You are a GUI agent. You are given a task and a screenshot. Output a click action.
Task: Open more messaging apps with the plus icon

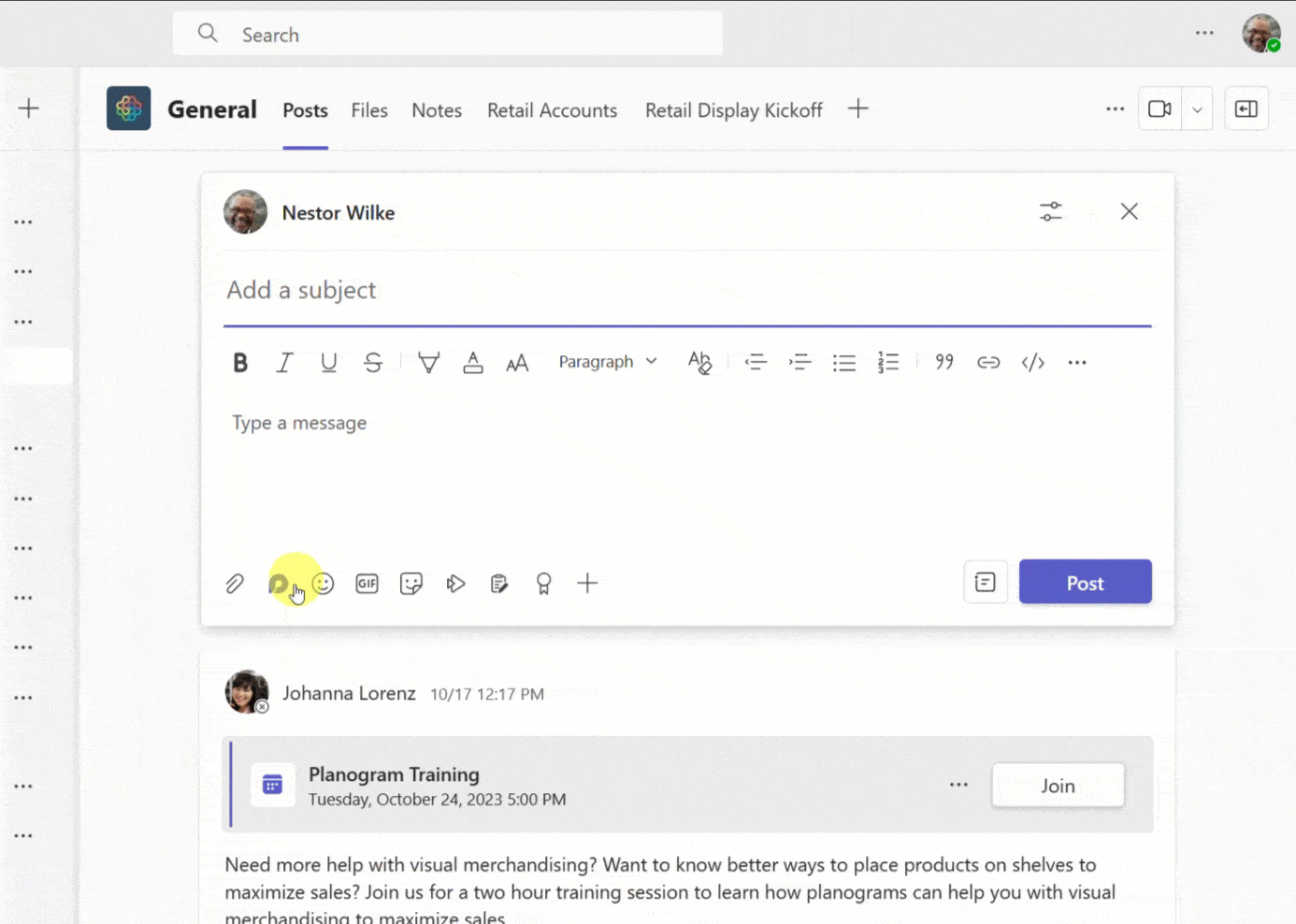click(587, 583)
